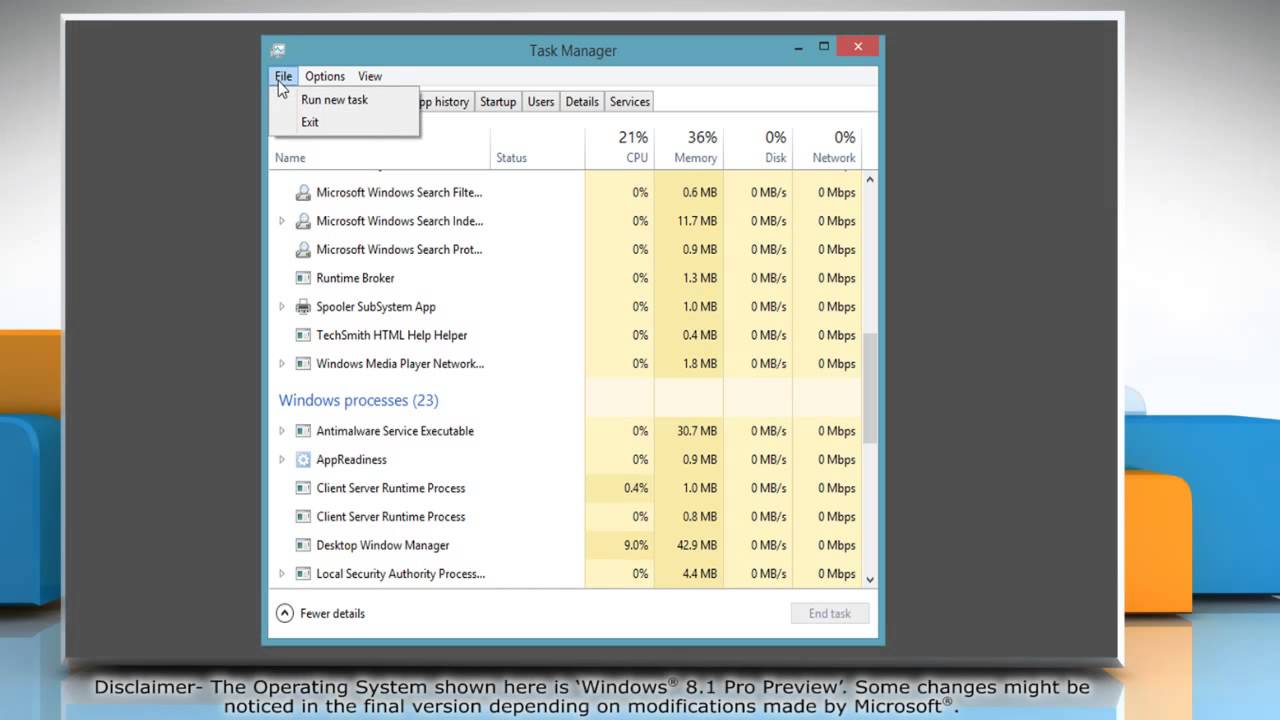Click the Task Manager title bar icon
This screenshot has height=720, width=1280.
coord(278,50)
